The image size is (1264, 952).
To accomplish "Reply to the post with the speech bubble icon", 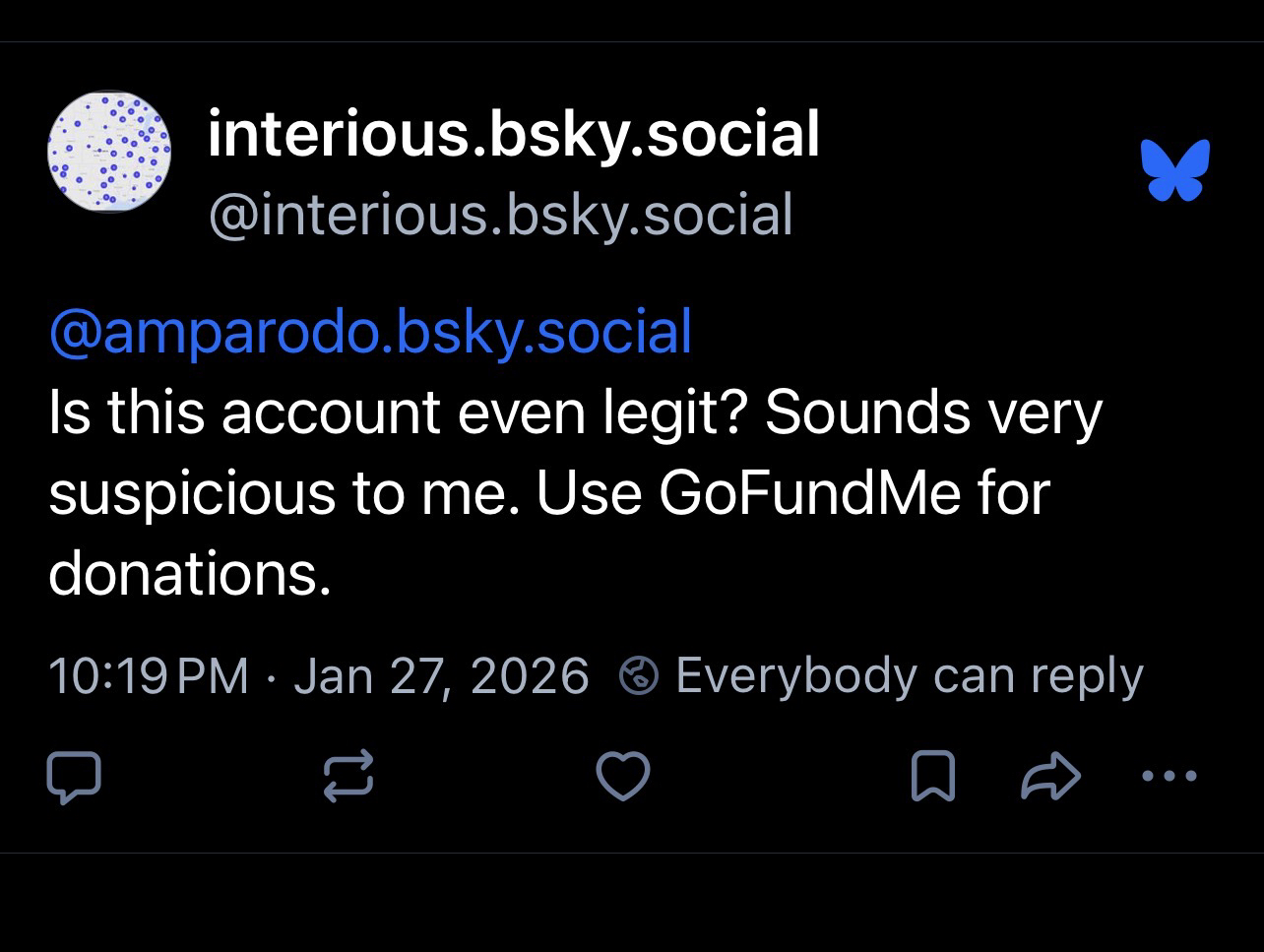I will point(74,775).
